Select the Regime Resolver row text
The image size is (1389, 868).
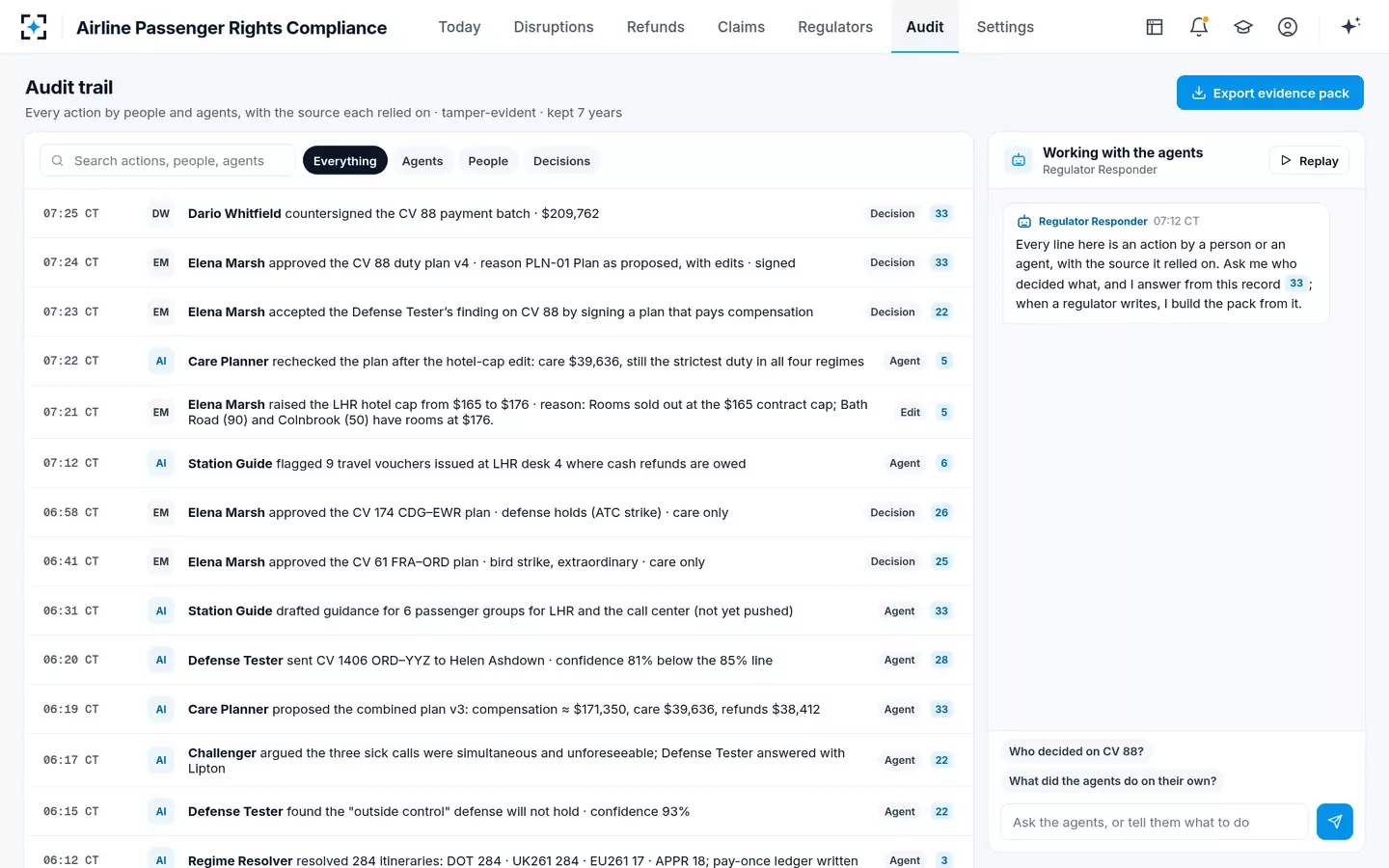(523, 860)
